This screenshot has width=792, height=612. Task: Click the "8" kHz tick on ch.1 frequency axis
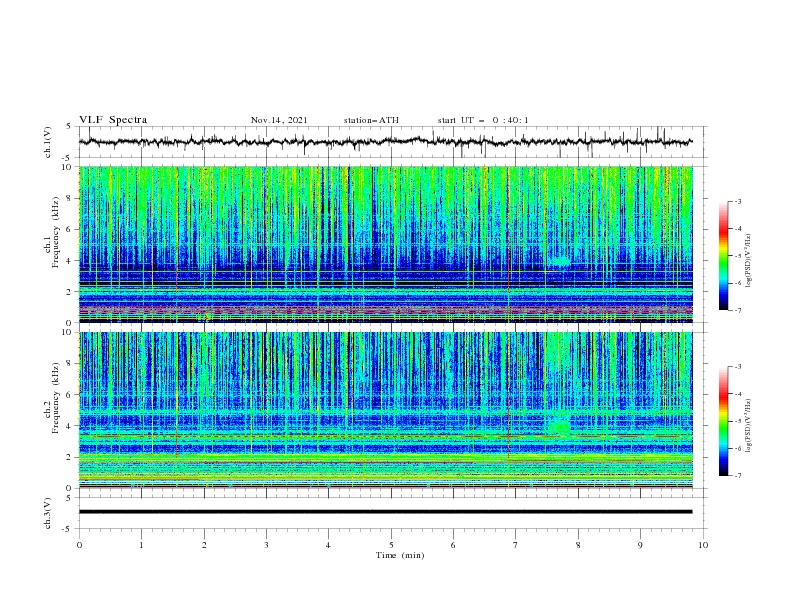tap(70, 198)
